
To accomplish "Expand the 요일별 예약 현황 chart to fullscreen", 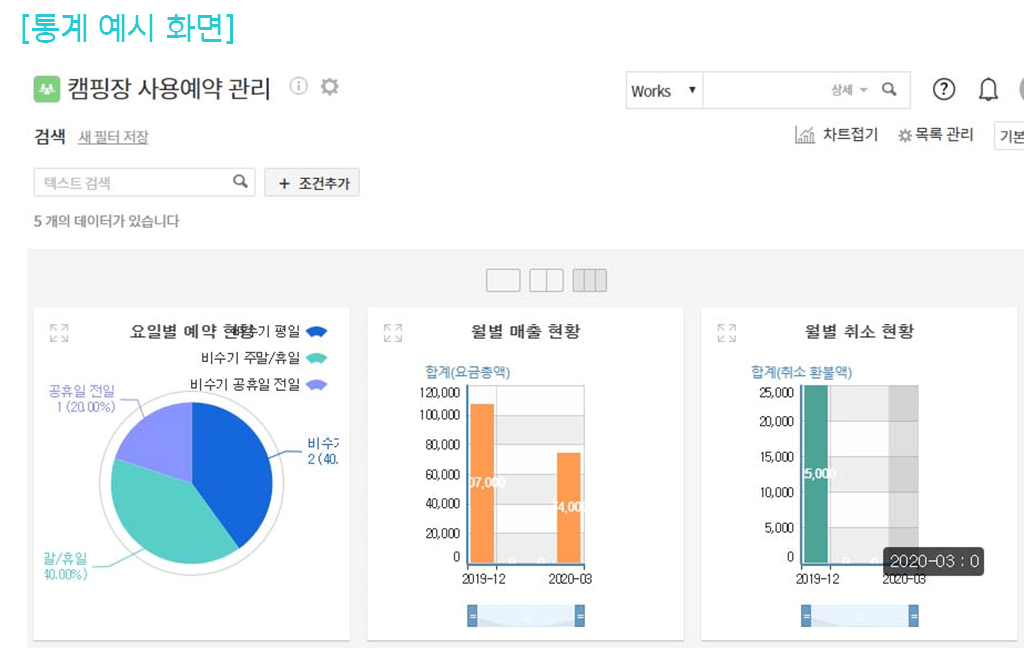I will pyautogui.click(x=59, y=333).
